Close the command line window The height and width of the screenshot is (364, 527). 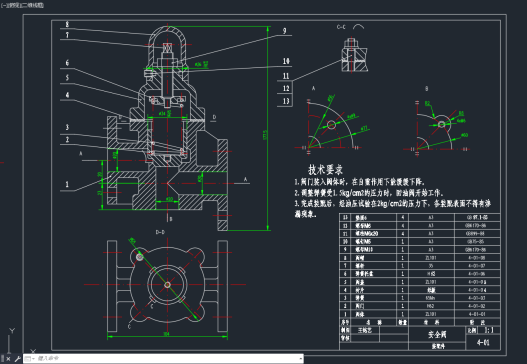pyautogui.click(x=8, y=359)
